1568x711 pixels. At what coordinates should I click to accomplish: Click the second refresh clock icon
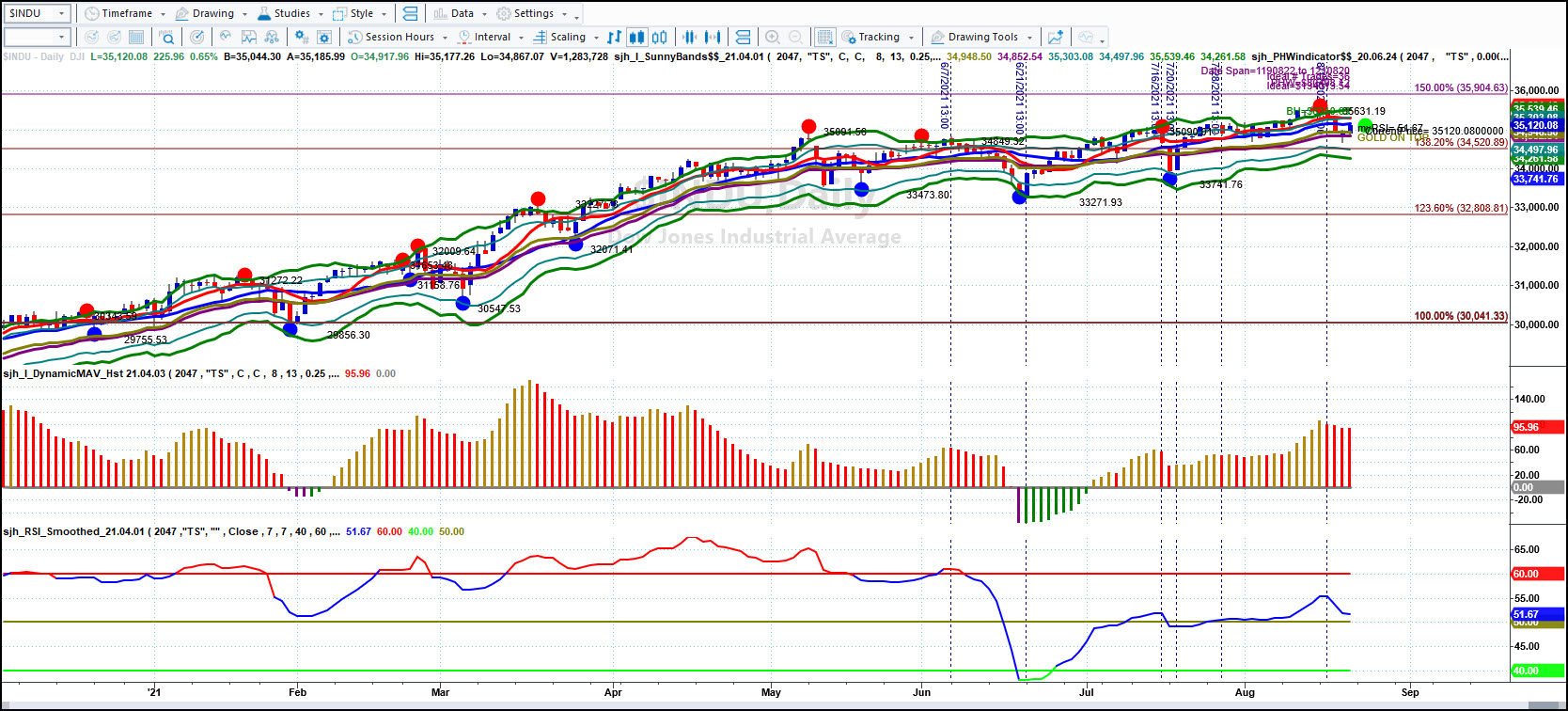[x=114, y=37]
